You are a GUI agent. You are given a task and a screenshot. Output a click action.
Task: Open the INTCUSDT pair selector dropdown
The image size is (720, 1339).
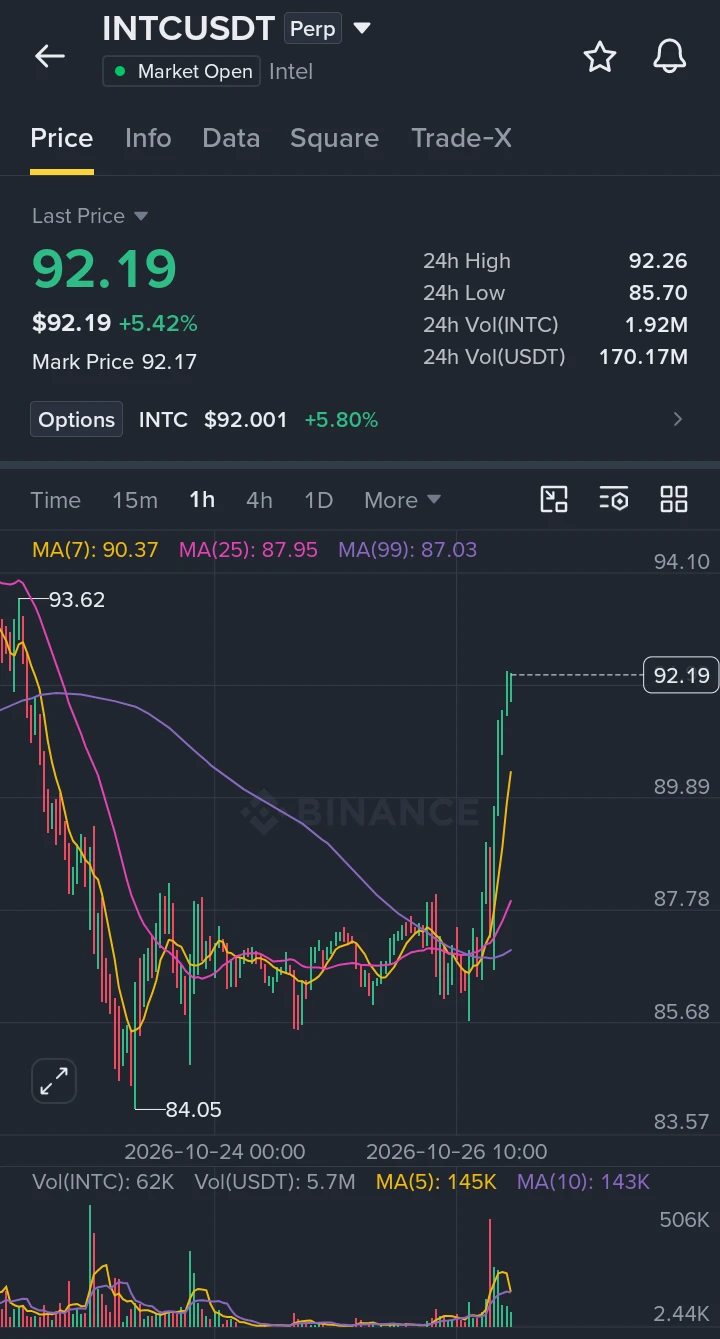point(362,28)
